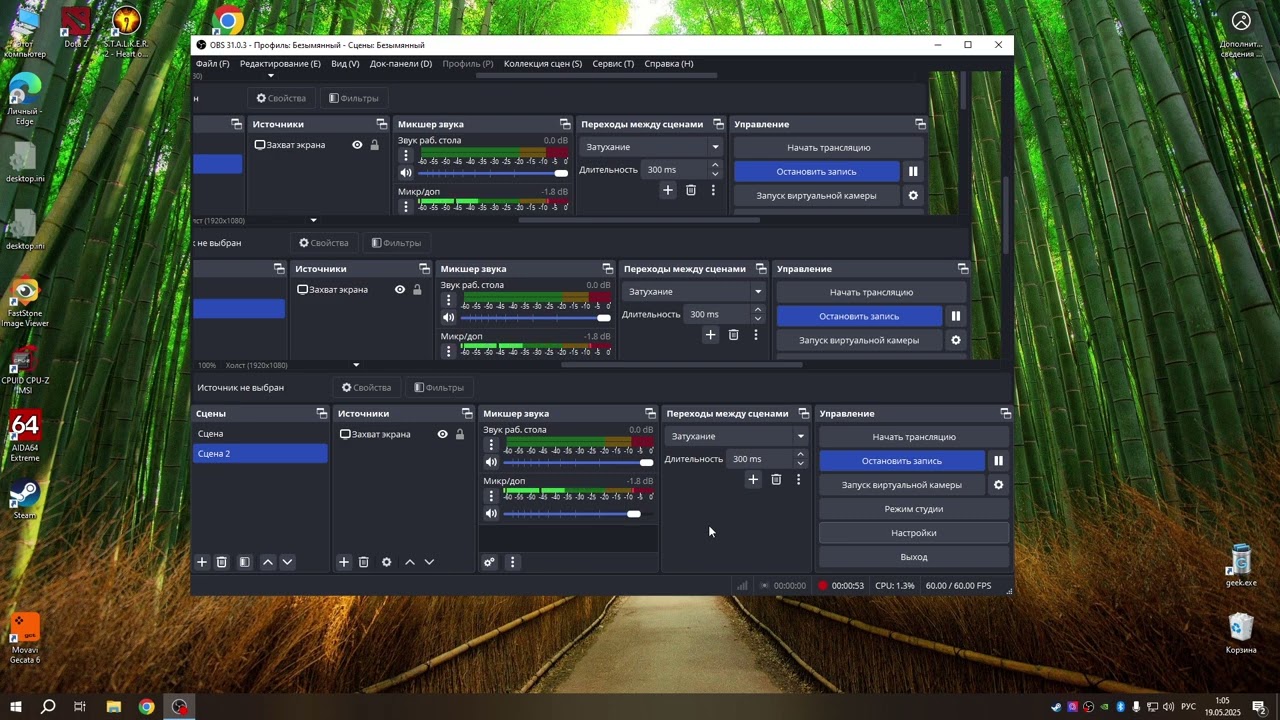Select the FastStone Image Viewer desktop icon

coord(25,303)
